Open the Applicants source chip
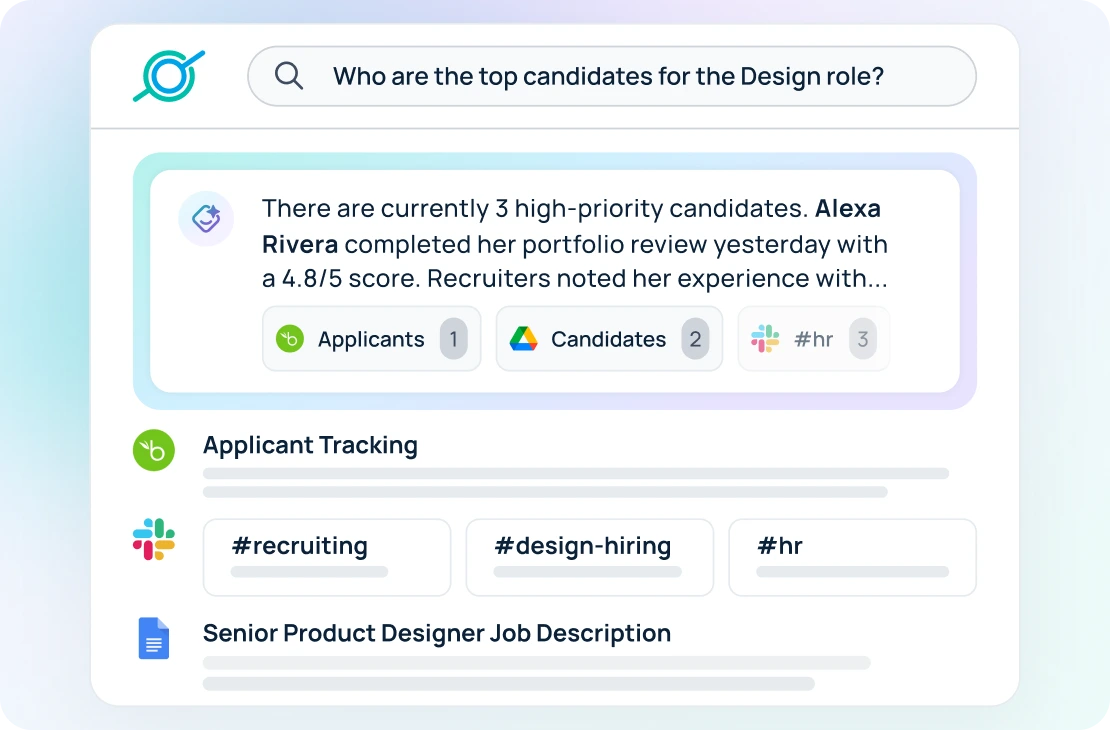 point(371,339)
